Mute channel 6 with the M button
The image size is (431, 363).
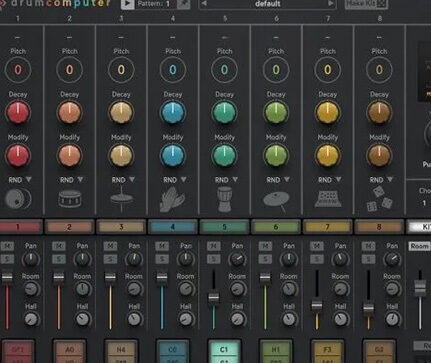[x=265, y=246]
